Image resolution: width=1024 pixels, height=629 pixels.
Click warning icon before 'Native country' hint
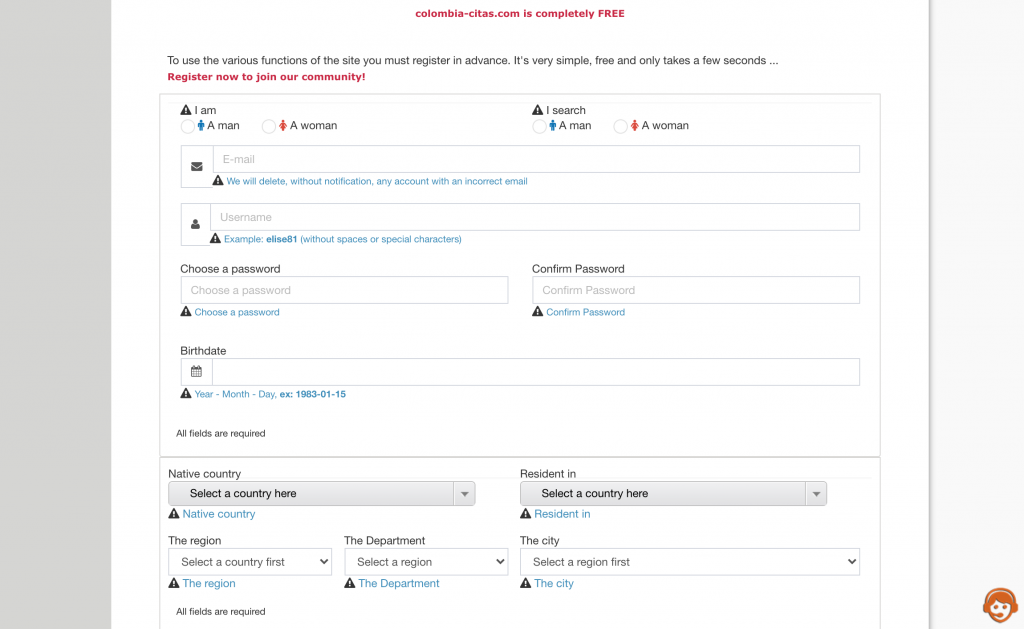pyautogui.click(x=174, y=513)
